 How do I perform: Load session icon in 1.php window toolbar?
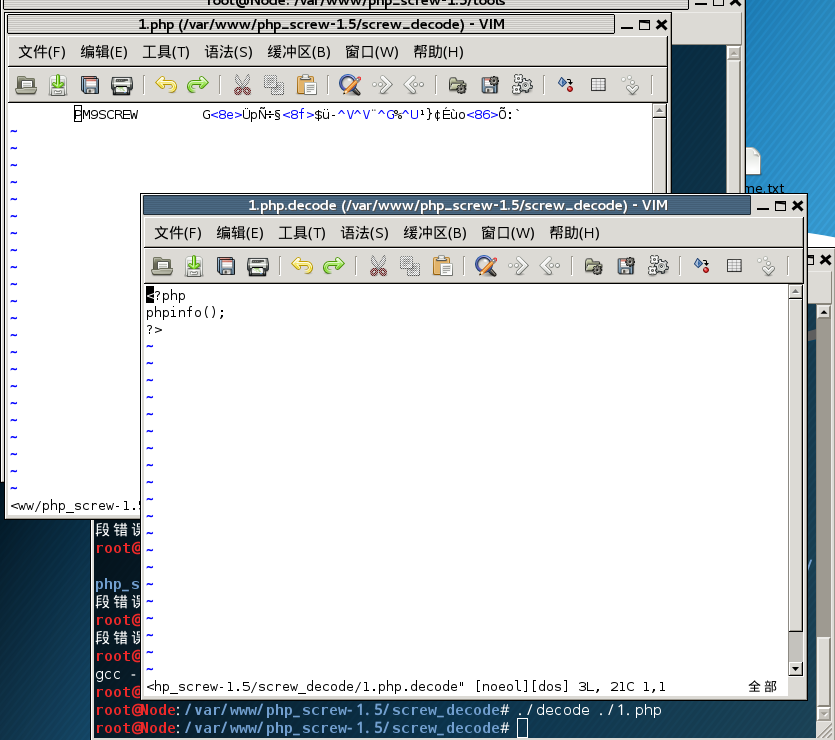458,85
